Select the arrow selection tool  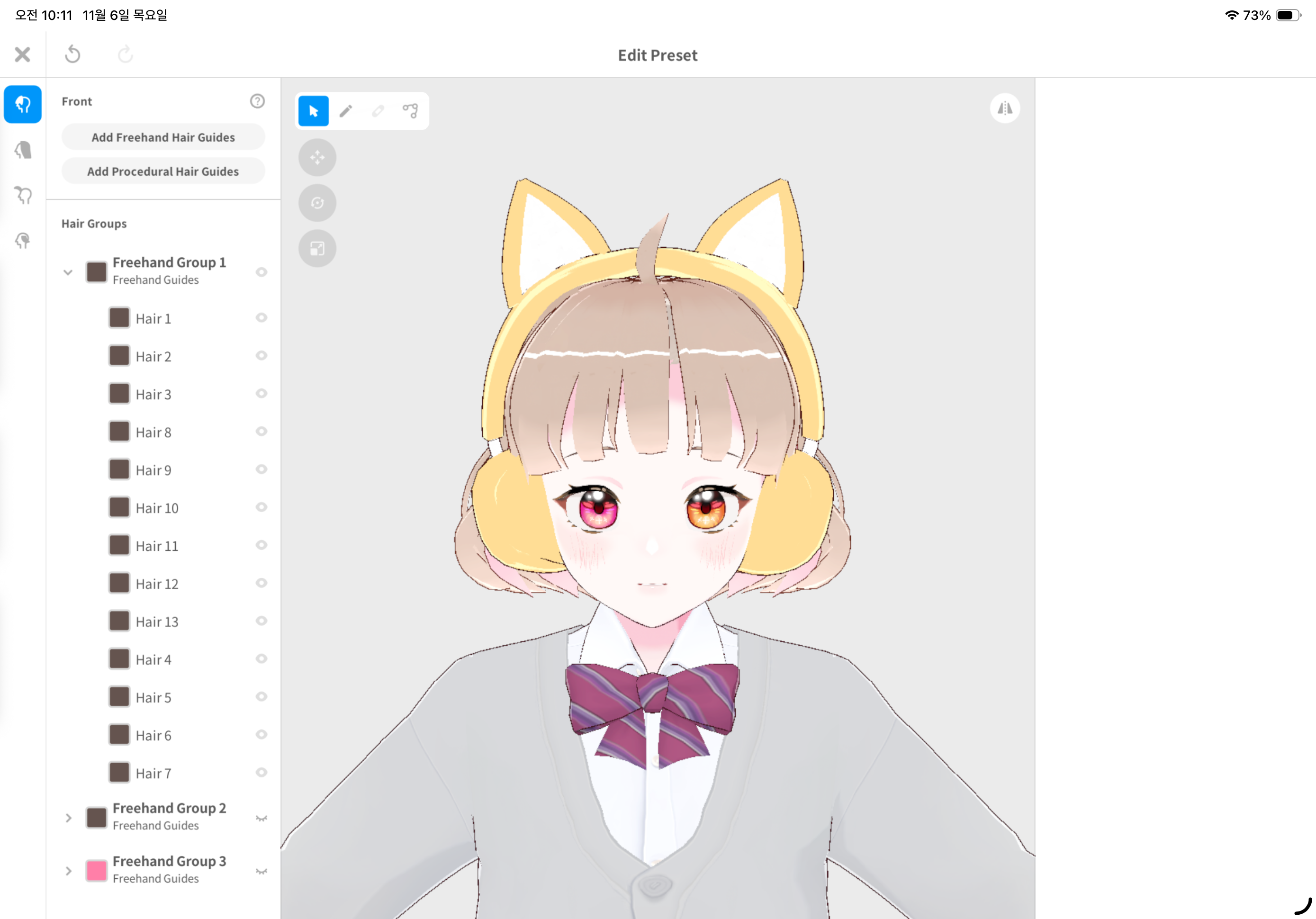(314, 111)
